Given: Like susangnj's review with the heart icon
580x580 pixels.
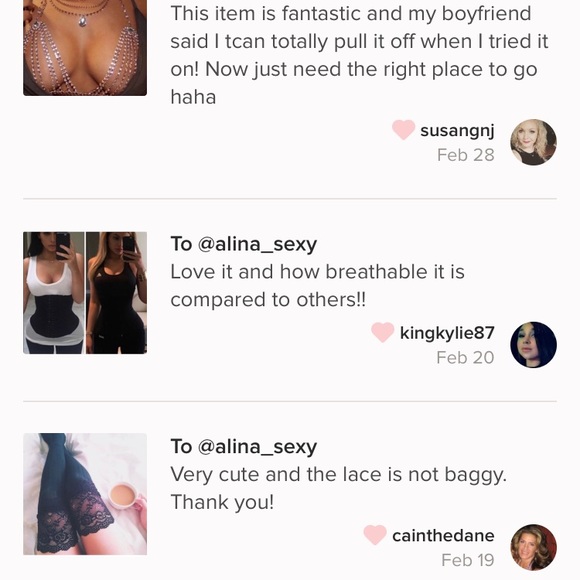Looking at the screenshot, I should point(404,130).
